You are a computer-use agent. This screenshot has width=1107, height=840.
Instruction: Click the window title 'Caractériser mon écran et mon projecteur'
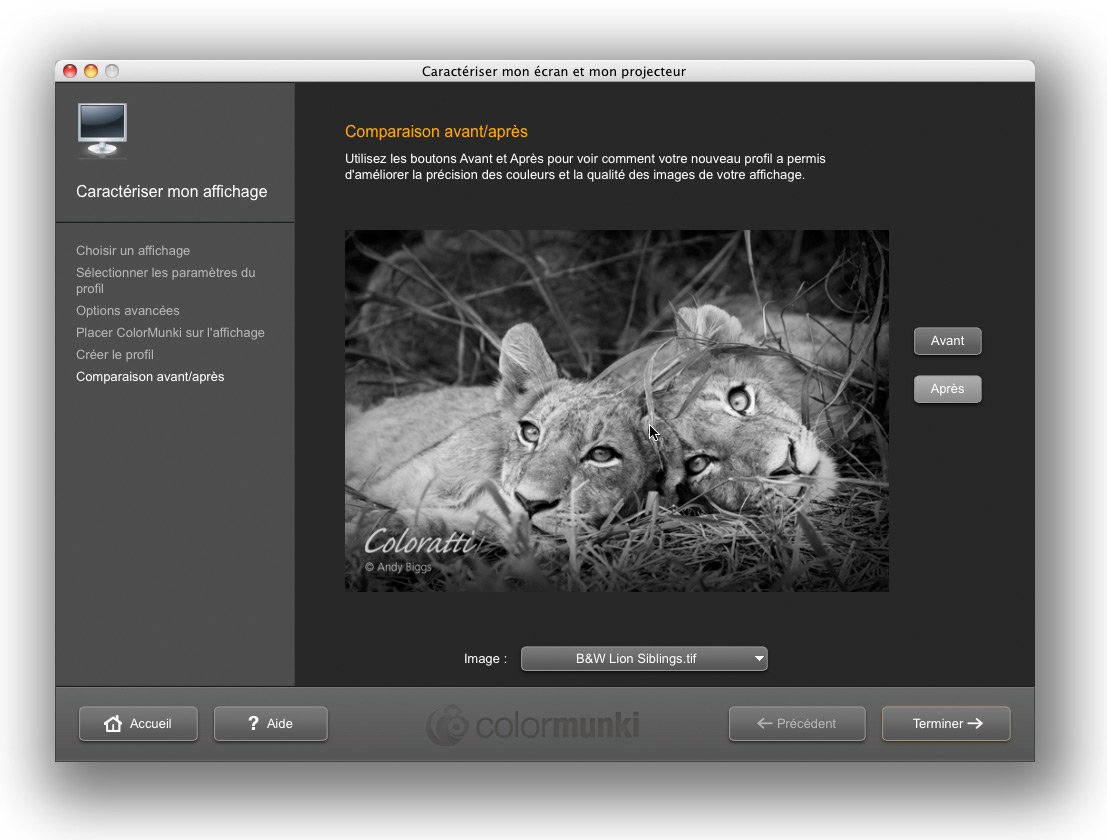[x=554, y=71]
